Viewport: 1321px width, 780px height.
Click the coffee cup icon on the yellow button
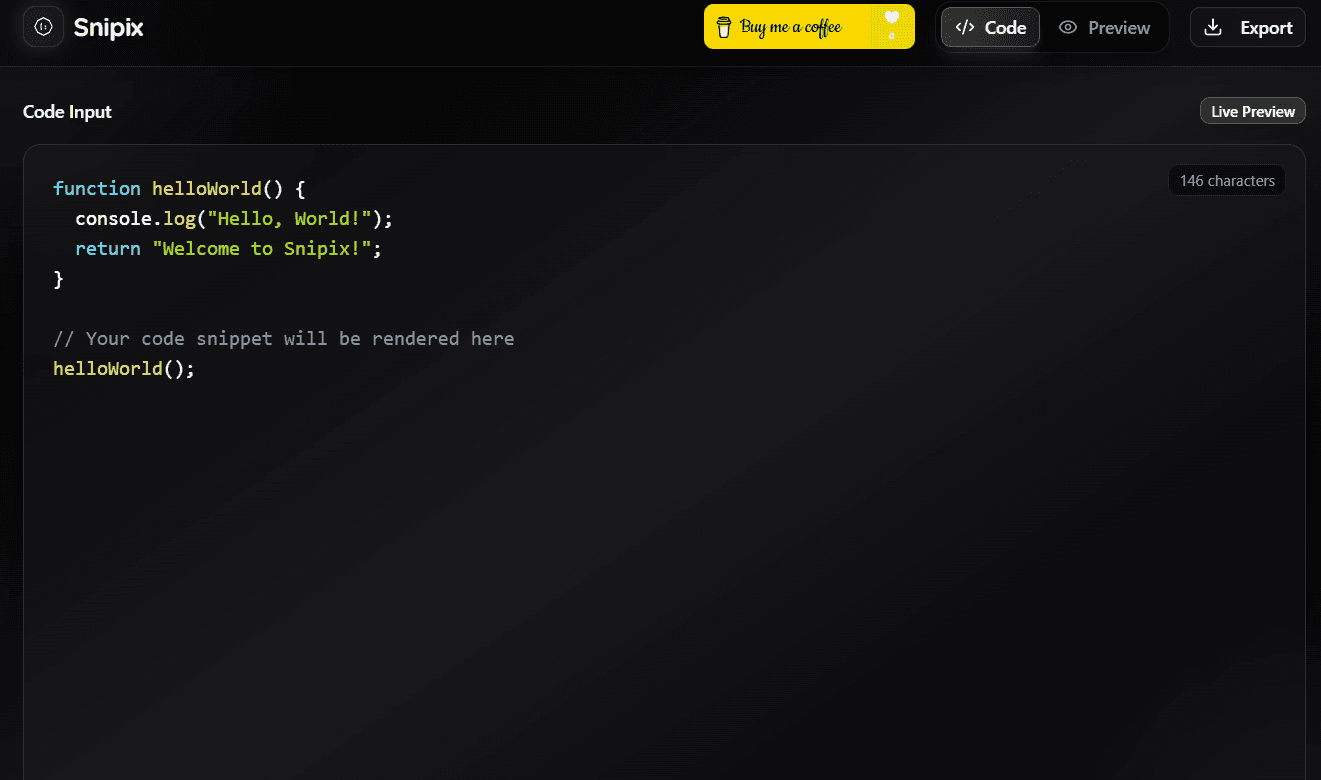[724, 26]
